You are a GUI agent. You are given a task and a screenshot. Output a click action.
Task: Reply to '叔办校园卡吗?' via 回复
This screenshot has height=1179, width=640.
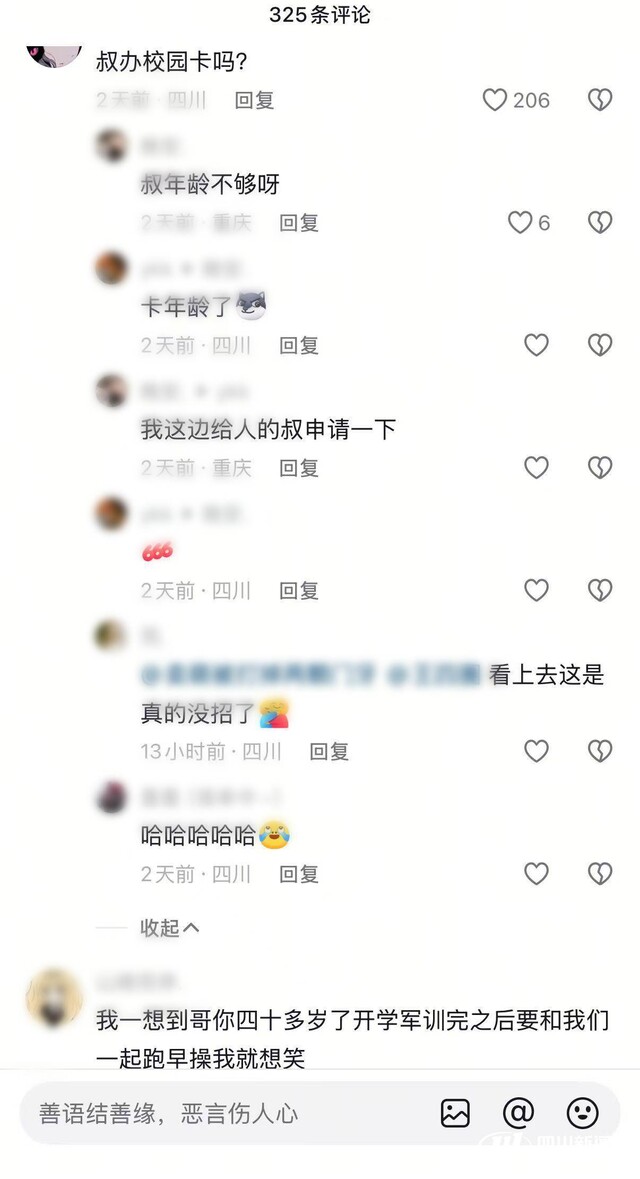(x=254, y=100)
